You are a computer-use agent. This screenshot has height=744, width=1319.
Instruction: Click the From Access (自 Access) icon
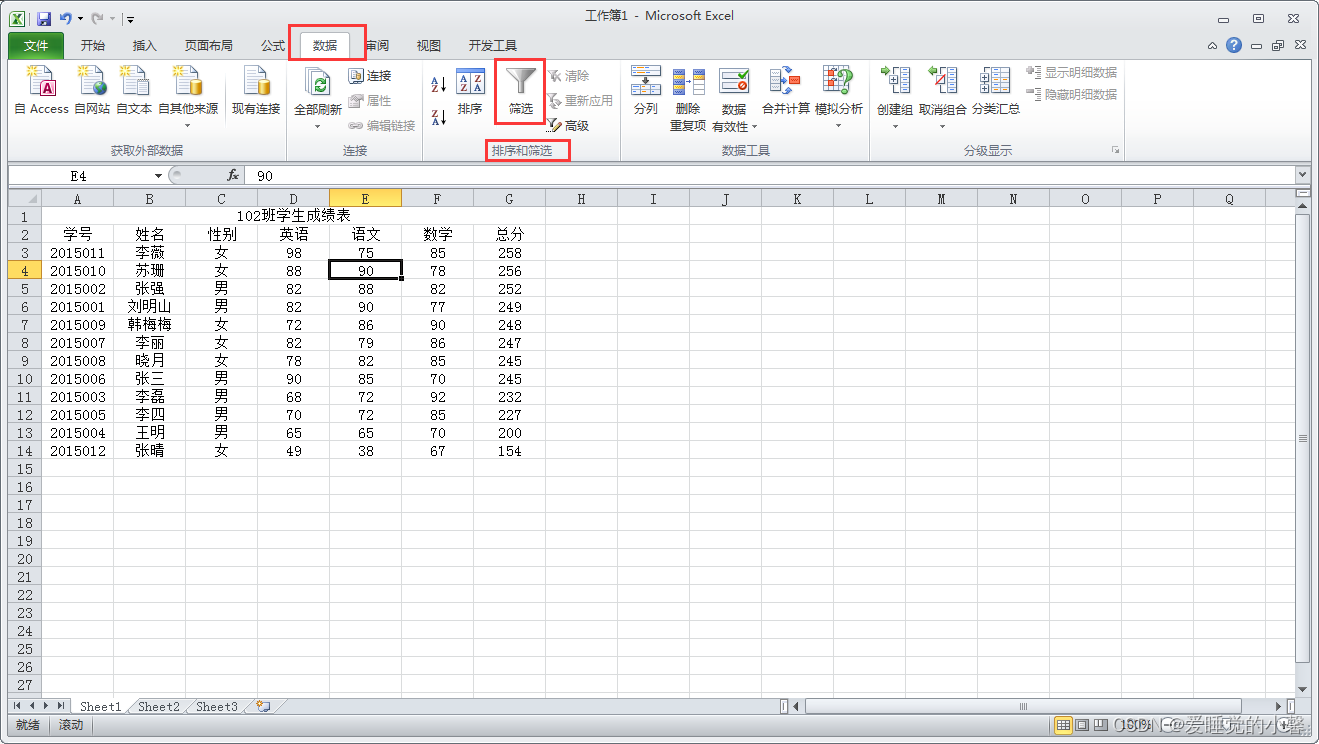(41, 81)
